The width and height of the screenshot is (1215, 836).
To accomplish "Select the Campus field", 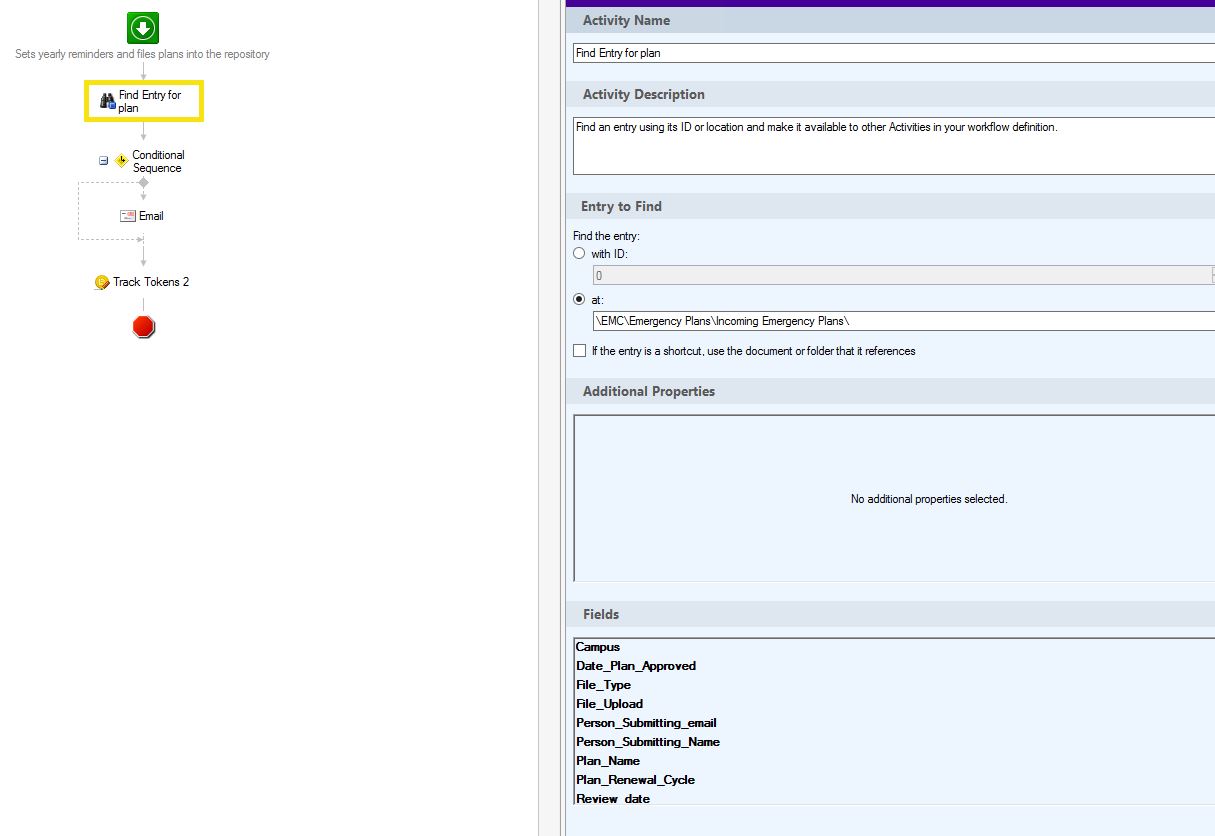I will pyautogui.click(x=598, y=647).
